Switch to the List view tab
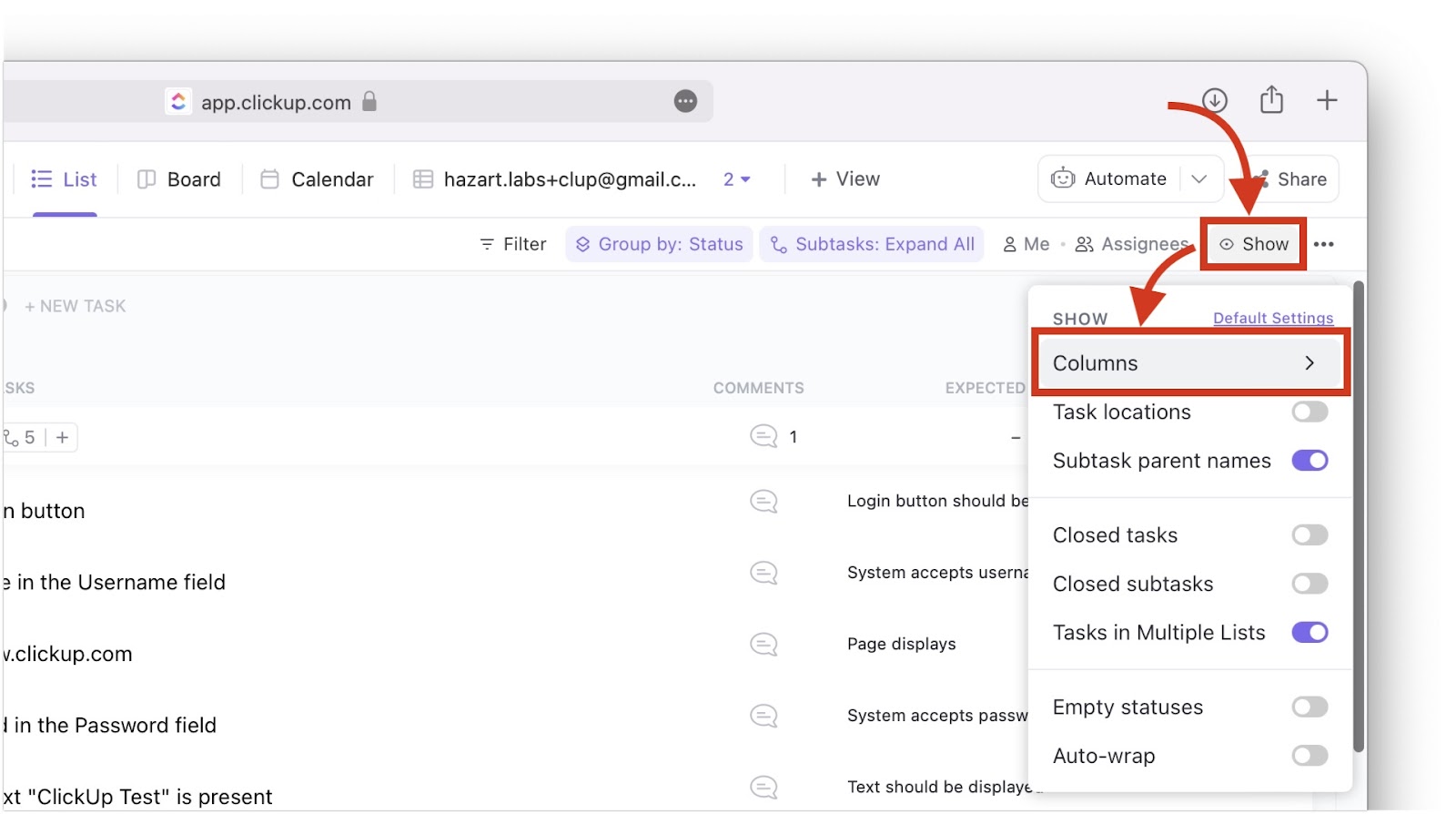 [64, 179]
